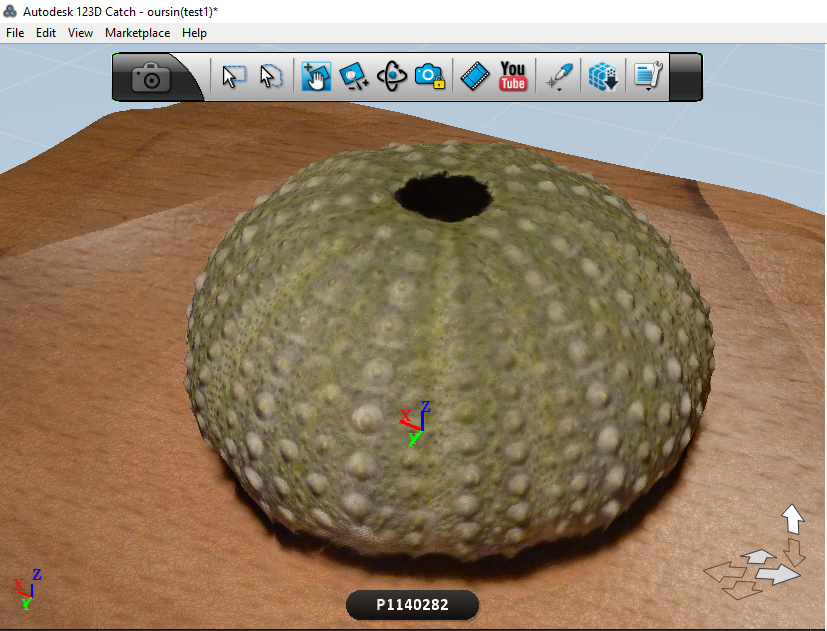Open the display settings dropdown
The height and width of the screenshot is (631, 827).
click(x=648, y=77)
